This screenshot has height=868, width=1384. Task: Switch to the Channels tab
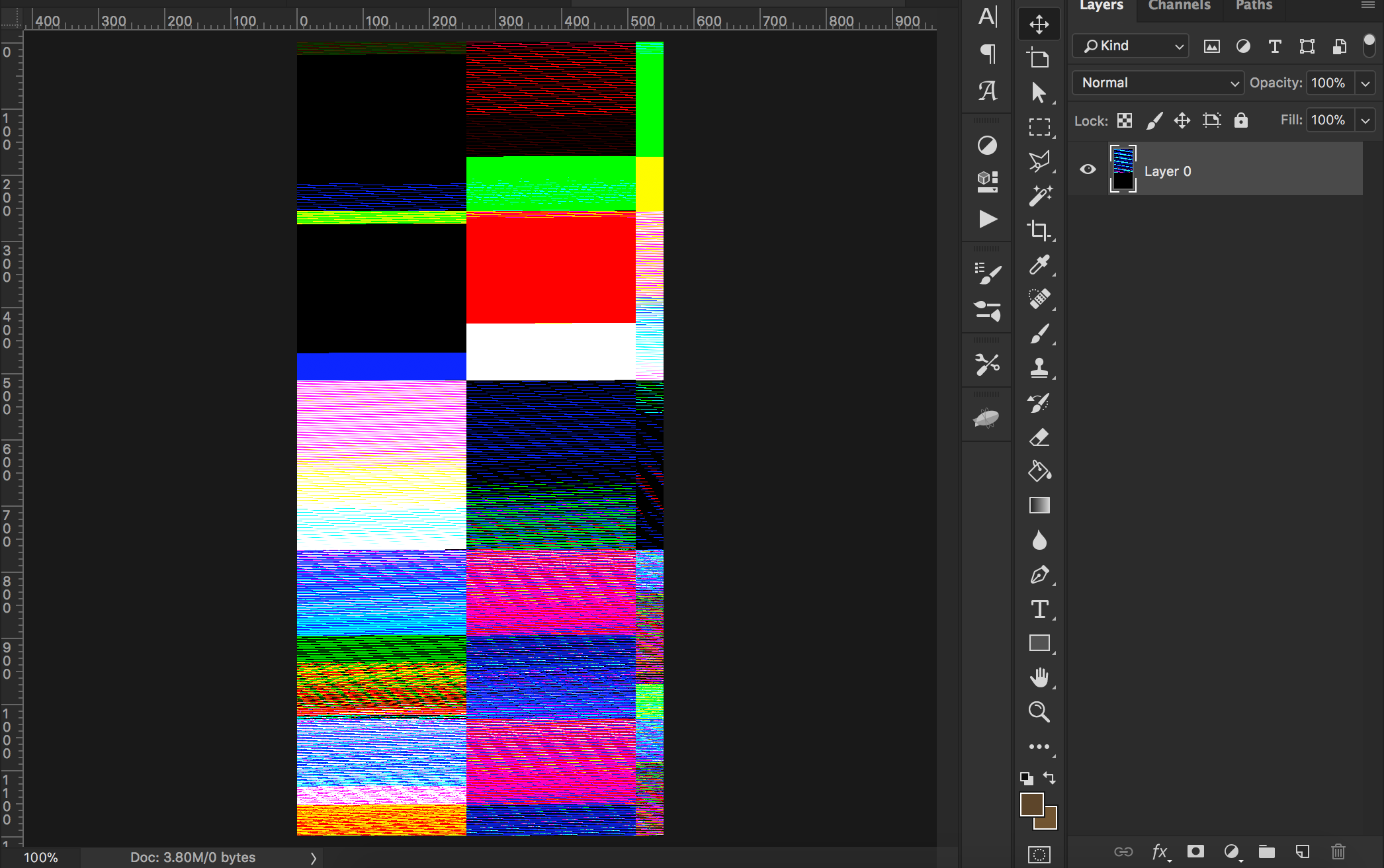pyautogui.click(x=1179, y=5)
